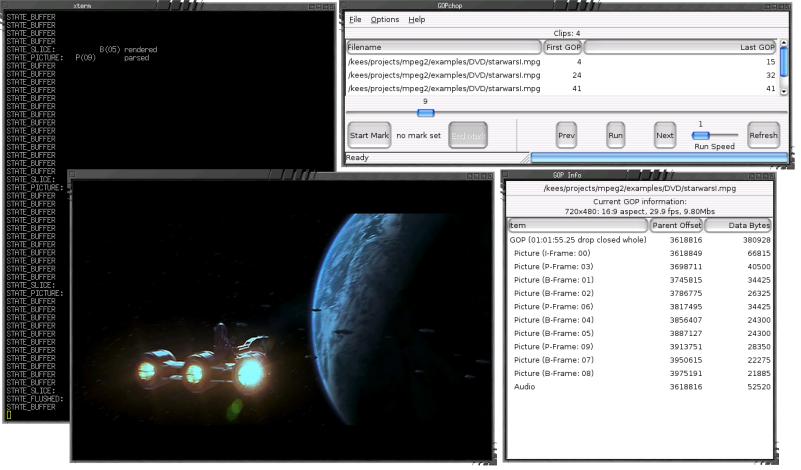This screenshot has width=801, height=470.
Task: Select Picture (B-Frame: 05) row
Action: (x=640, y=333)
